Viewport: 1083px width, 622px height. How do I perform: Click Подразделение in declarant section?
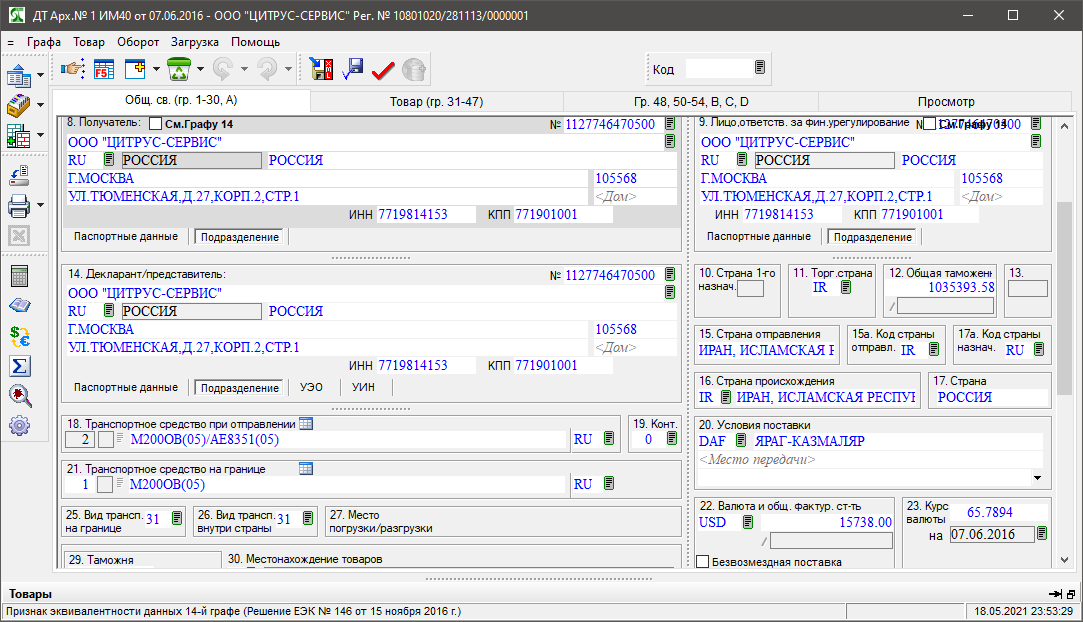pos(240,388)
